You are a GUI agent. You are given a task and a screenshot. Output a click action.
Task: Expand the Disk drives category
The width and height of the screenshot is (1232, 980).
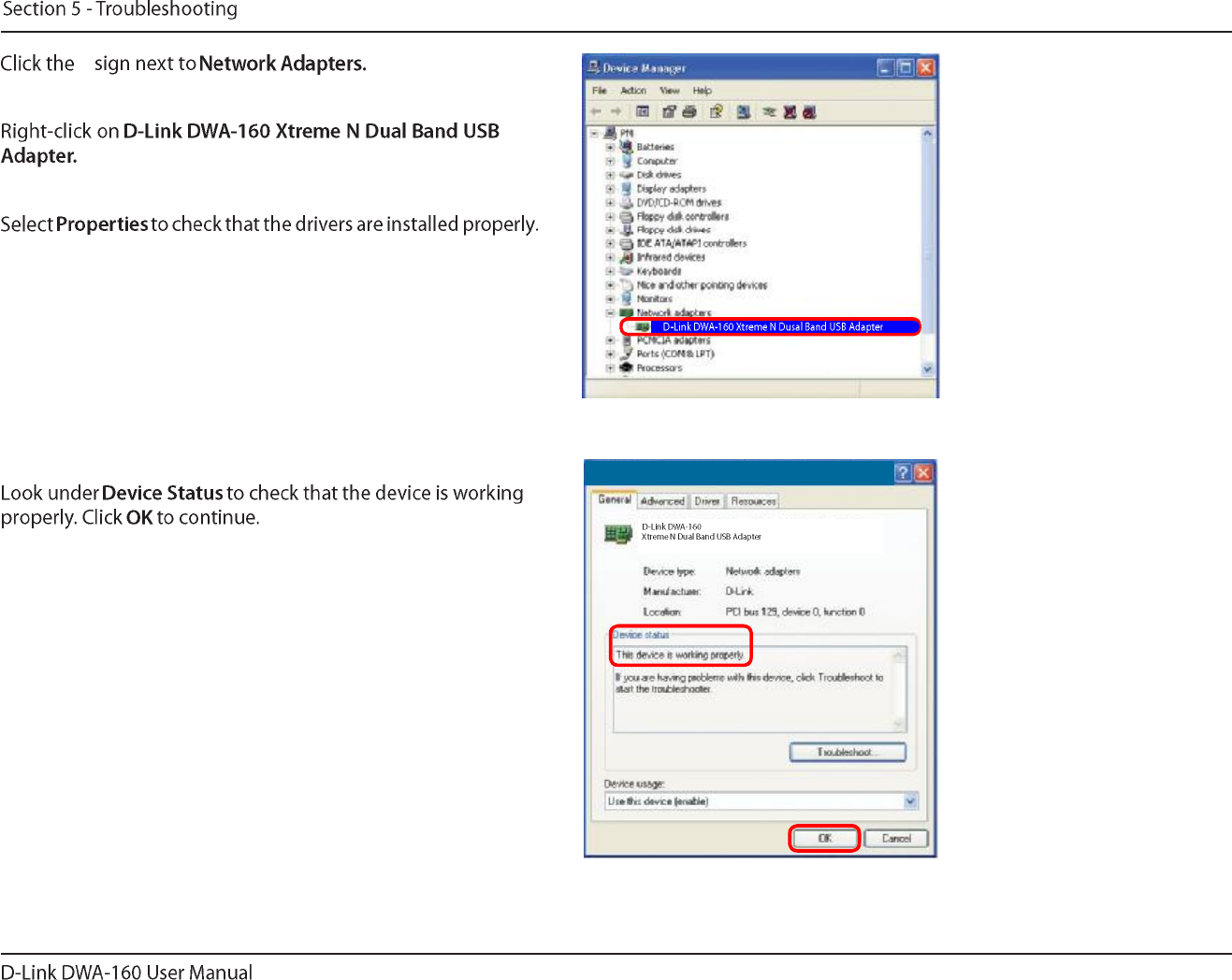610,175
